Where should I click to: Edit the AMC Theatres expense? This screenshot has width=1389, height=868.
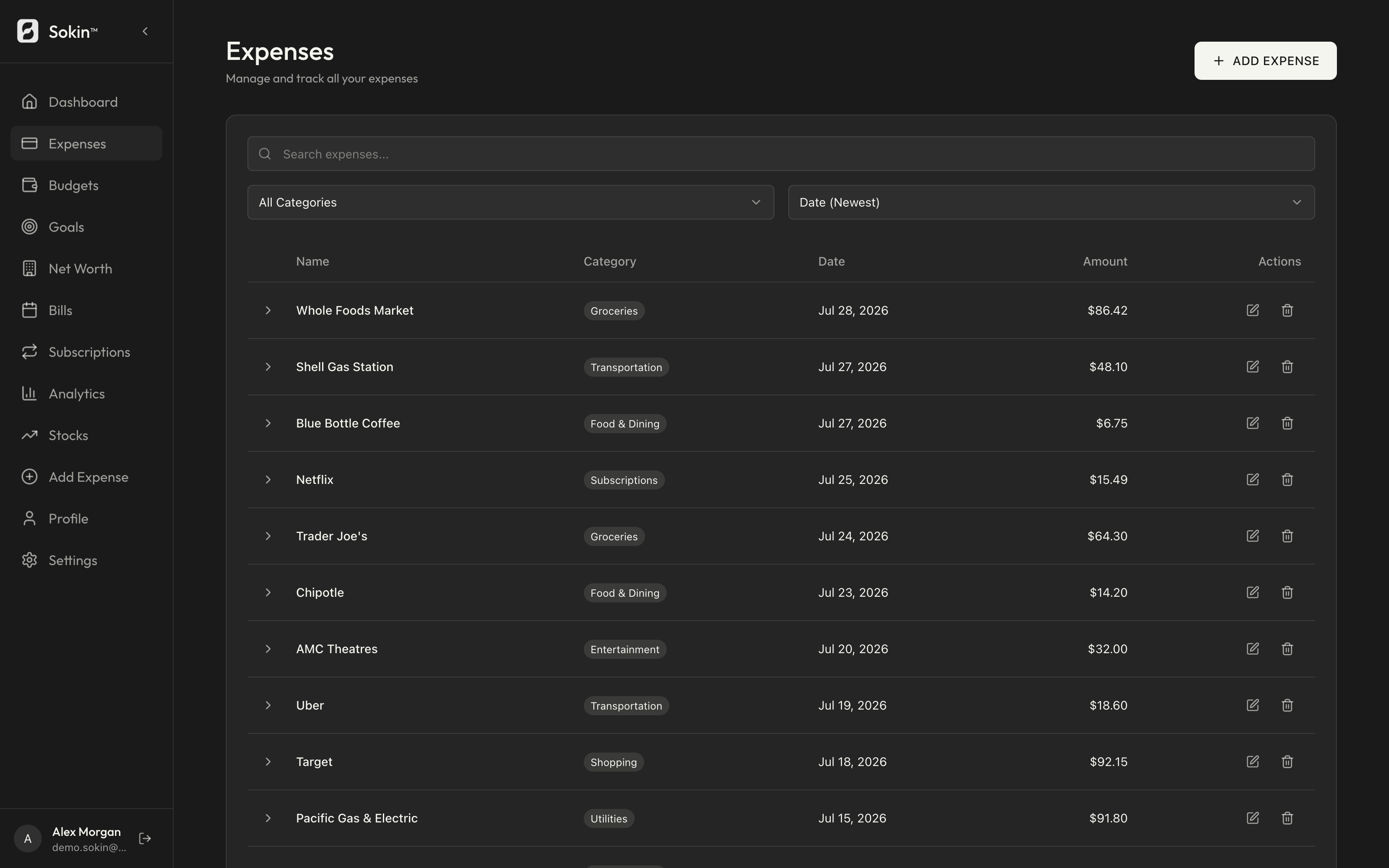tap(1252, 649)
